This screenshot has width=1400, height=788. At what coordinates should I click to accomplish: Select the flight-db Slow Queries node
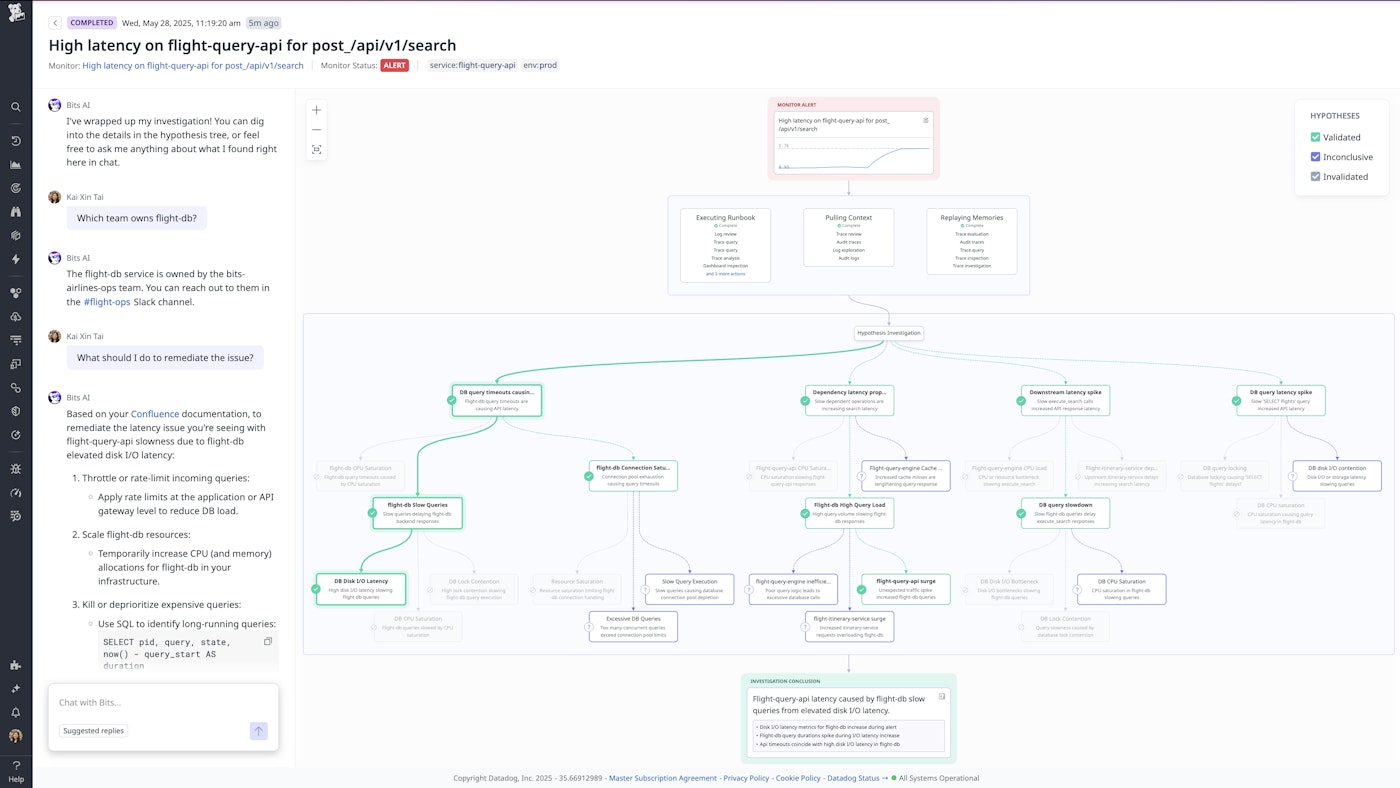418,513
